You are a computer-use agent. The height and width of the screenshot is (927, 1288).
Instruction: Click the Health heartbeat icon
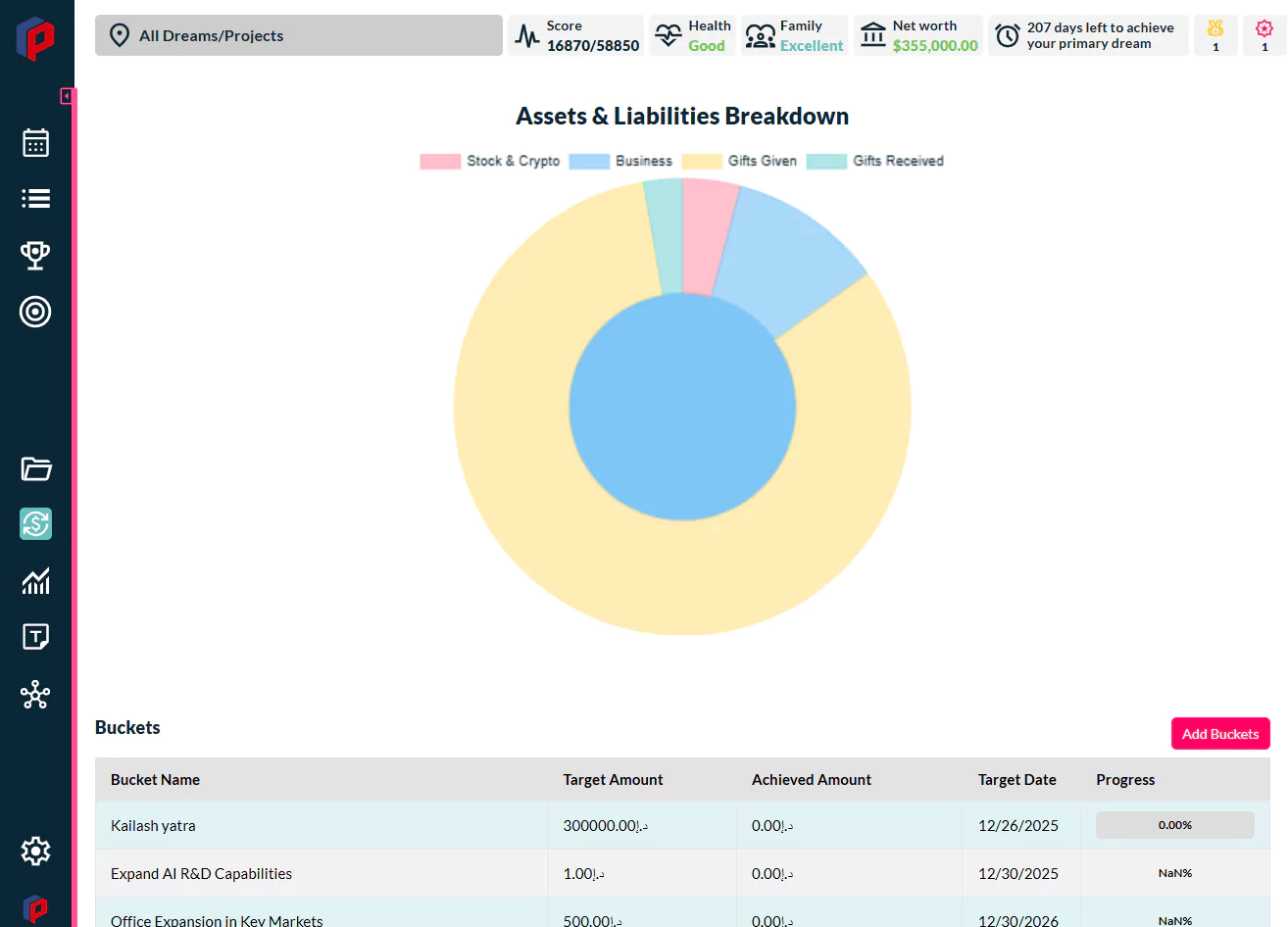669,36
